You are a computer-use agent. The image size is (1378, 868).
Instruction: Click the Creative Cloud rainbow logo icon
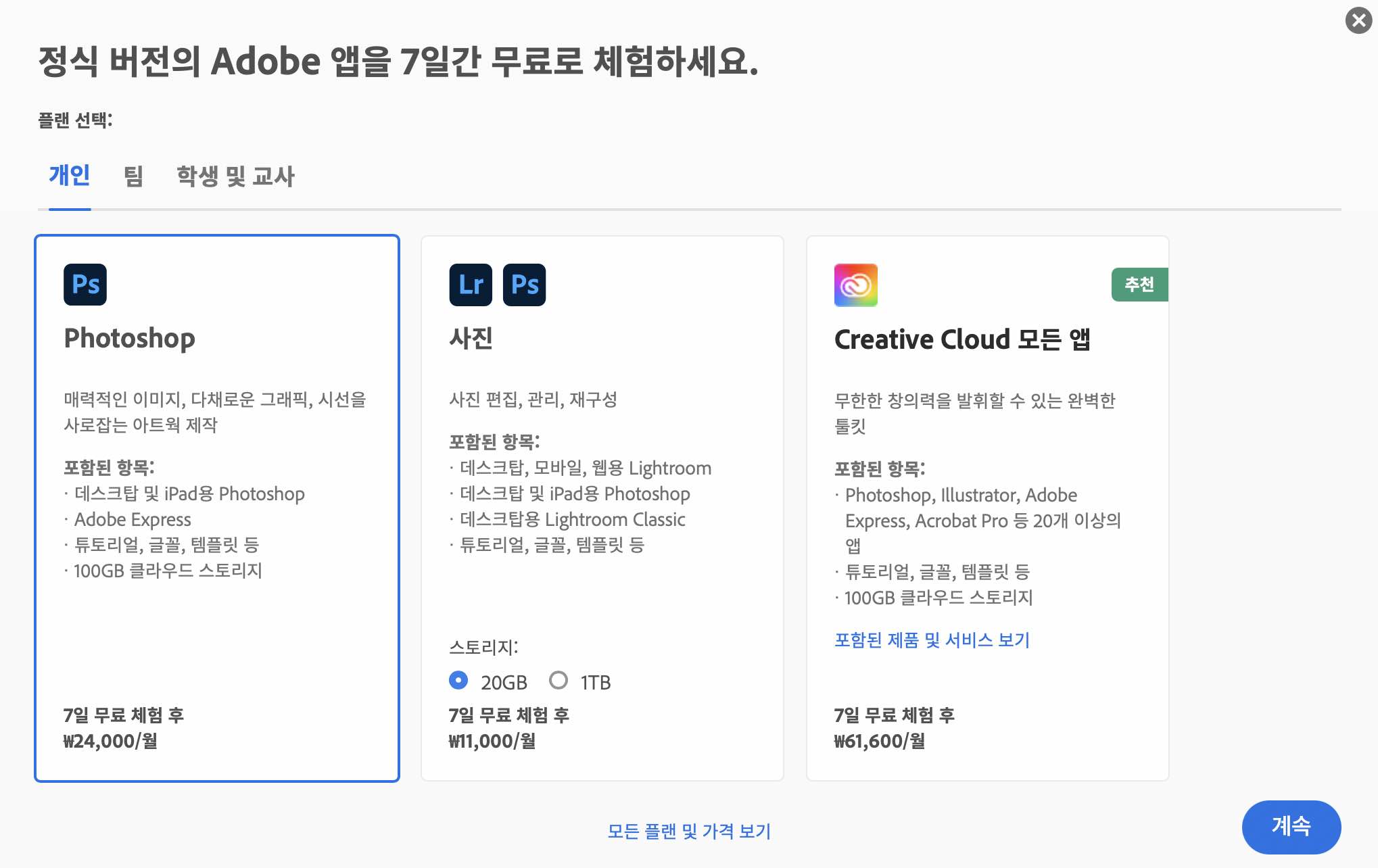pyautogui.click(x=855, y=285)
